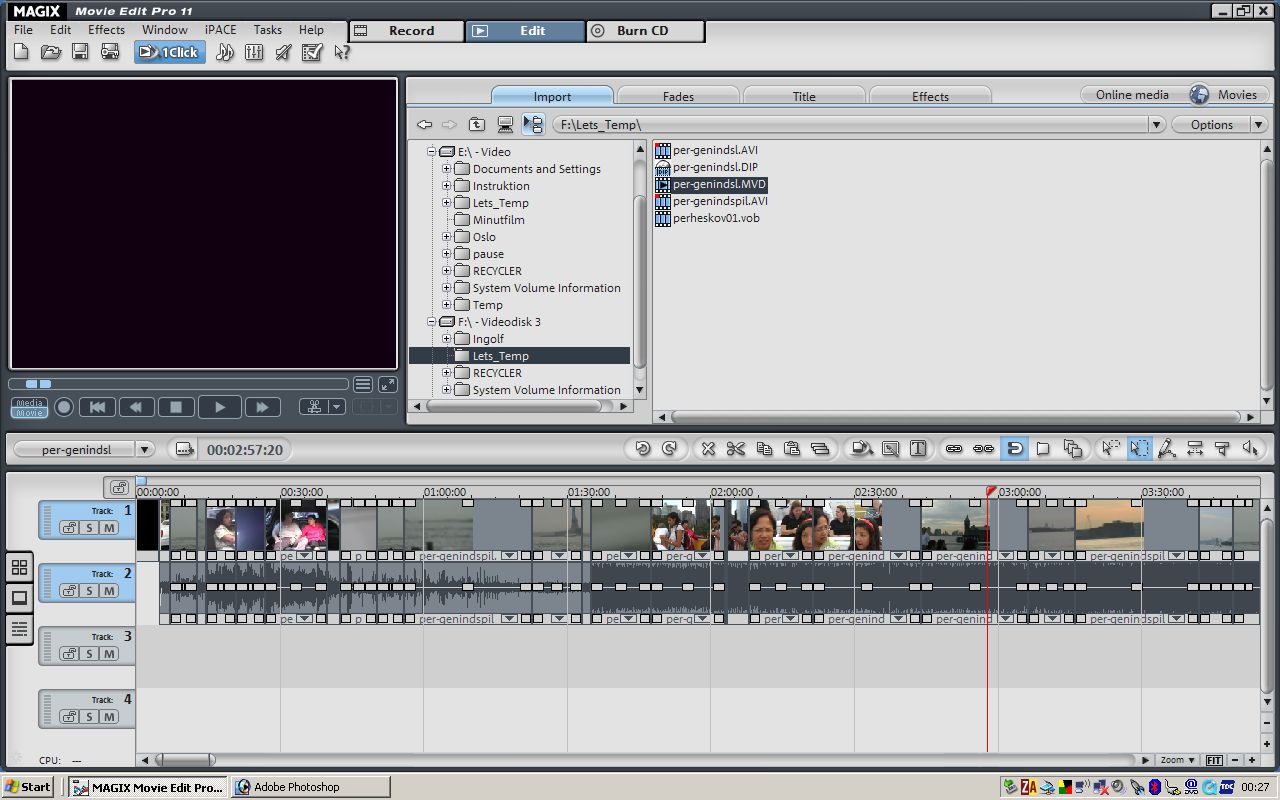Create a new project with the blank page icon

point(21,52)
